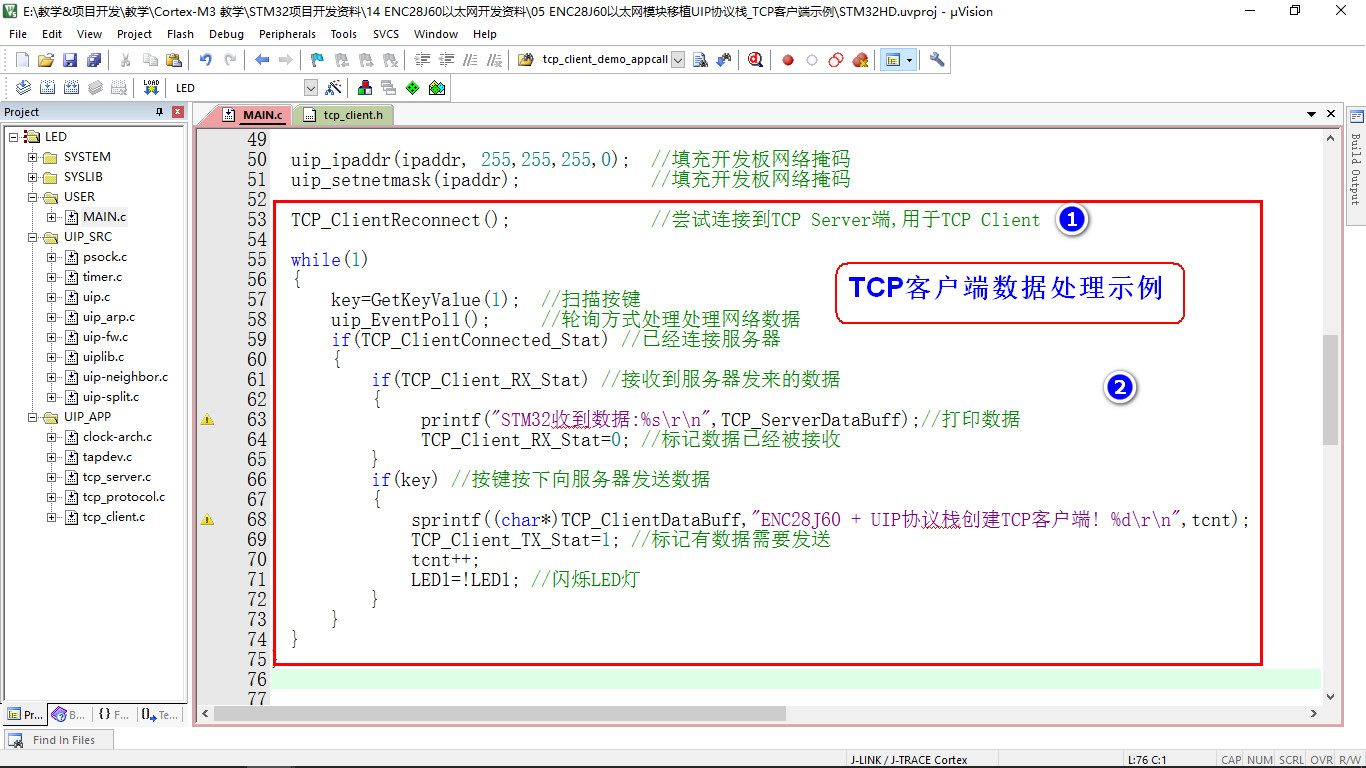Translate current file icon
The image size is (1366, 768).
tap(23, 88)
